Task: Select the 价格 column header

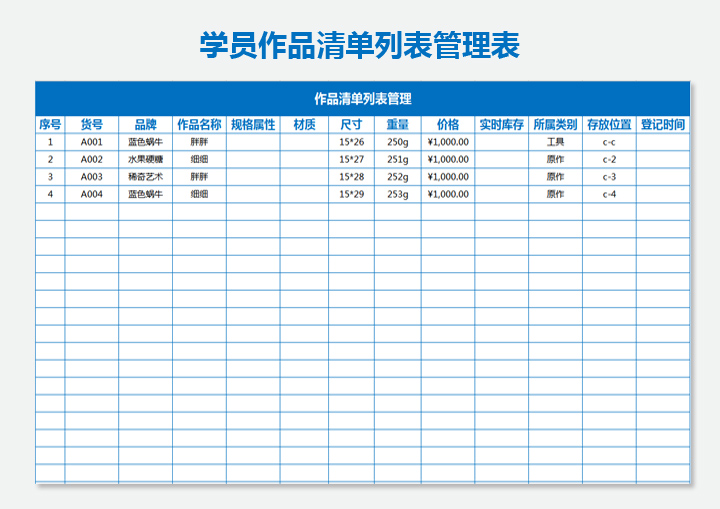Action: [448, 124]
